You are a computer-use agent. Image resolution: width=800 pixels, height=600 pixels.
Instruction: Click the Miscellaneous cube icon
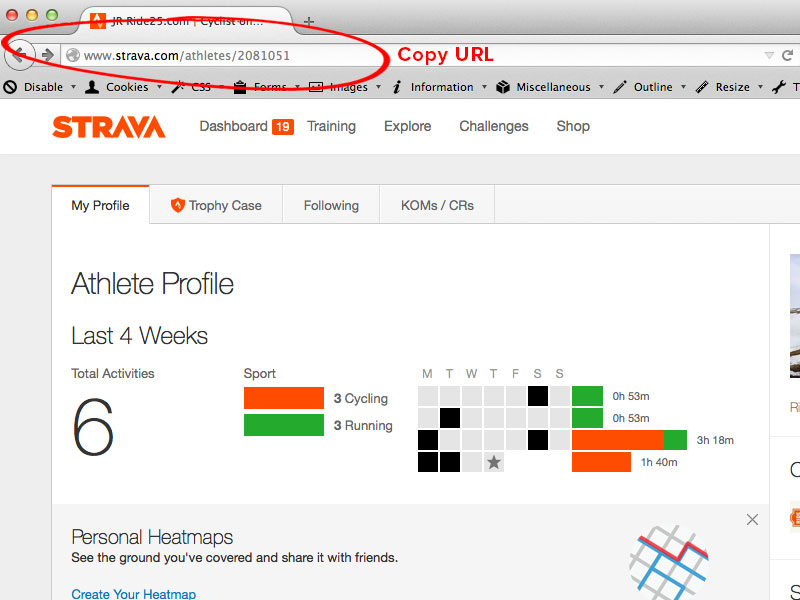point(503,87)
